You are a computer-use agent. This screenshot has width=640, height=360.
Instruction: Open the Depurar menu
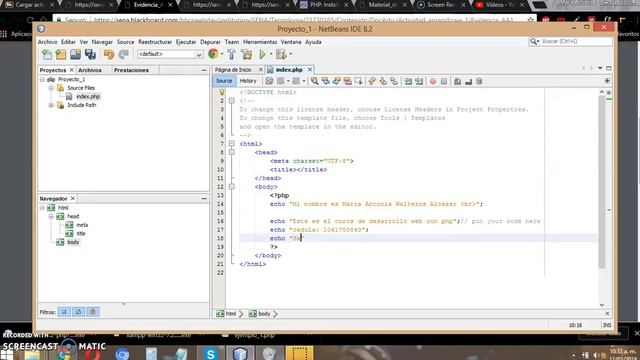(210, 42)
